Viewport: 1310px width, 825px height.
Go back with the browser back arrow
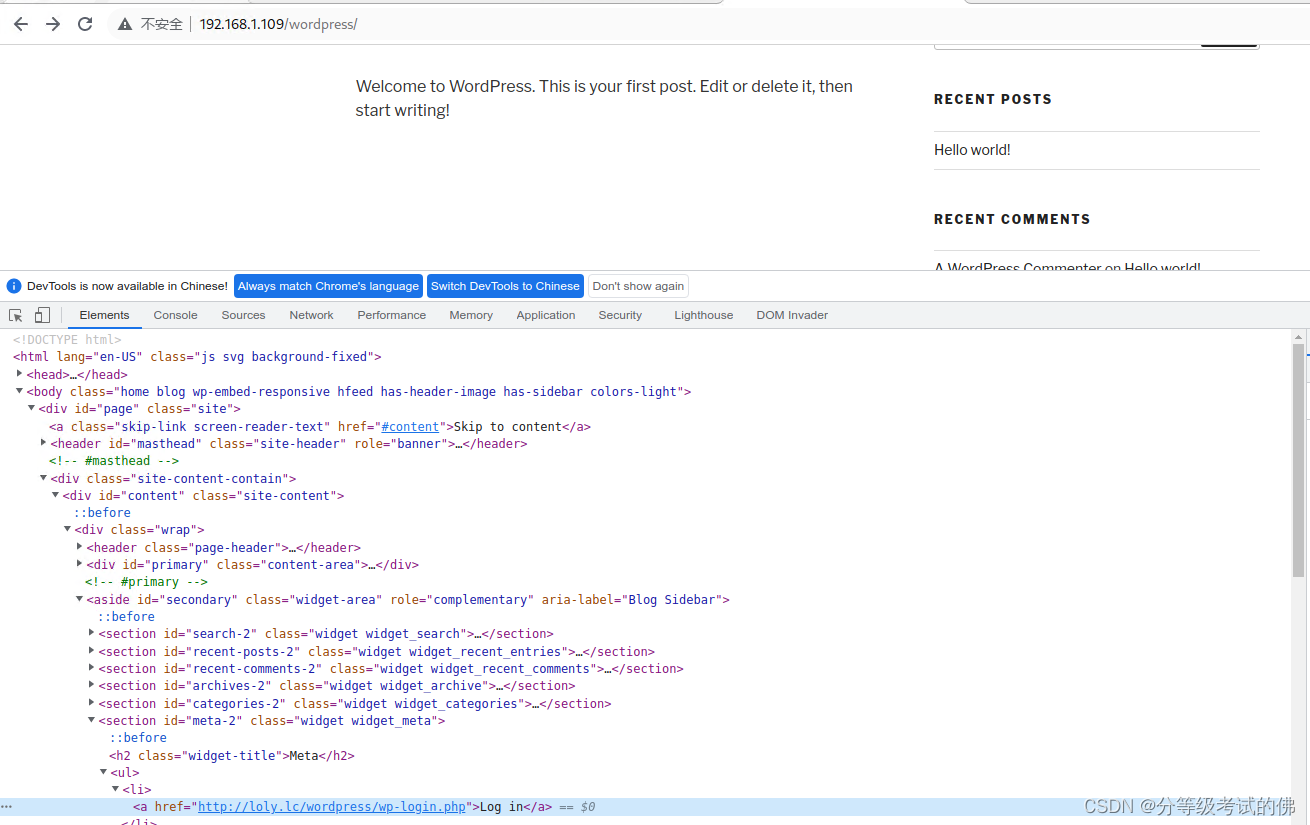click(21, 24)
